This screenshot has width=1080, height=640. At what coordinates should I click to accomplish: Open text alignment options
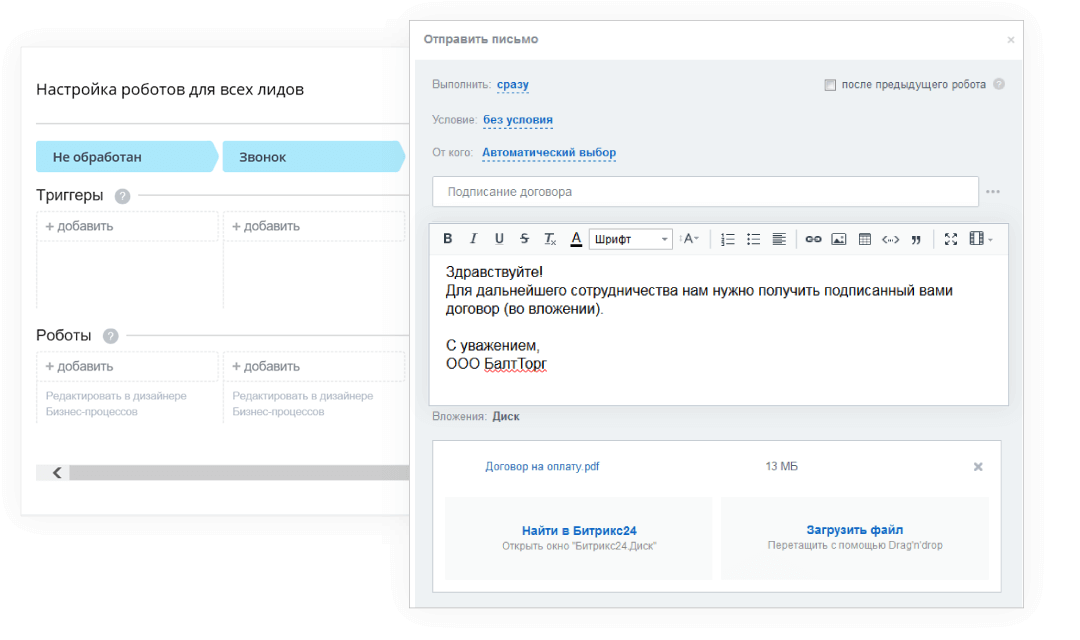click(778, 239)
